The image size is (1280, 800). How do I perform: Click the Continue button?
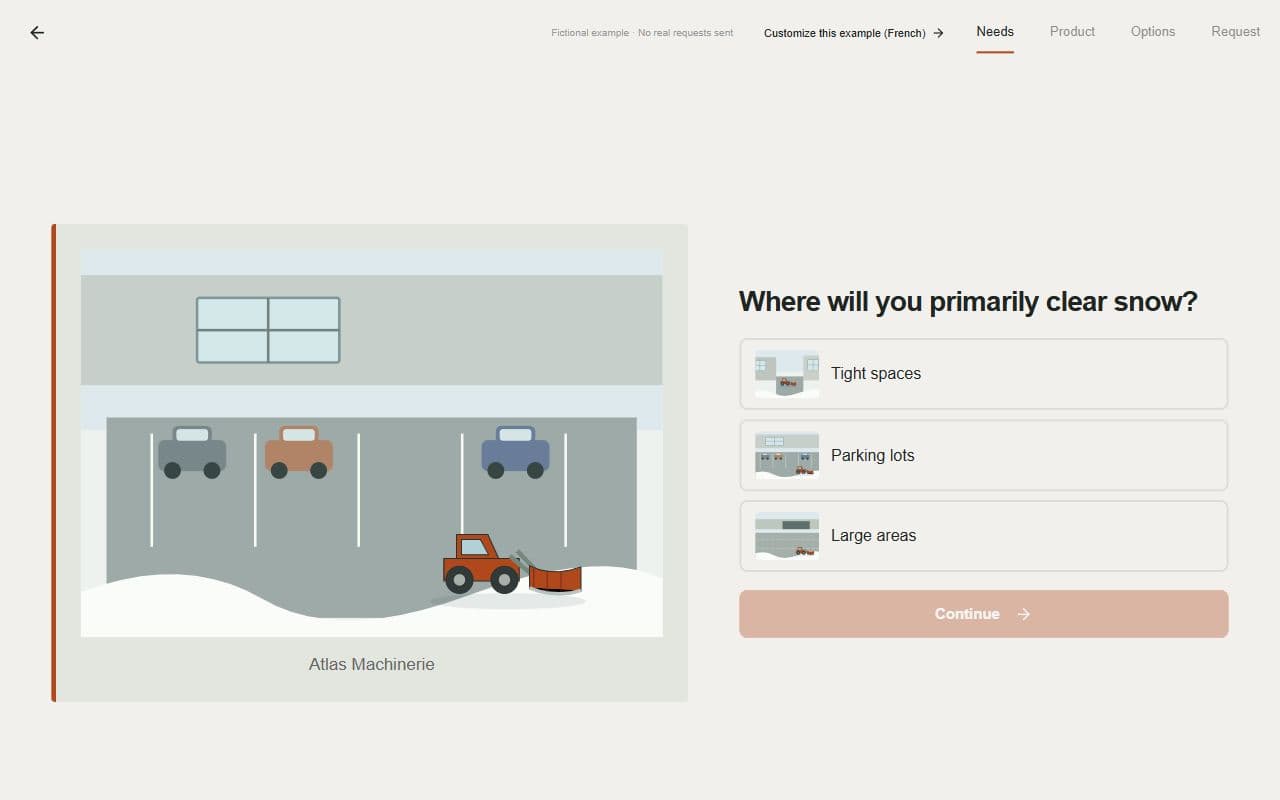[x=984, y=614]
